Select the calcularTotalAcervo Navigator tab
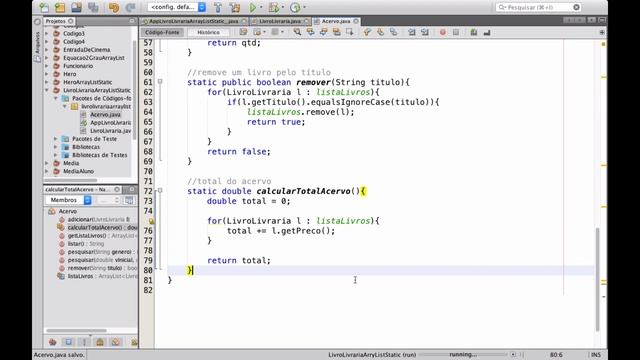 pyautogui.click(x=82, y=189)
